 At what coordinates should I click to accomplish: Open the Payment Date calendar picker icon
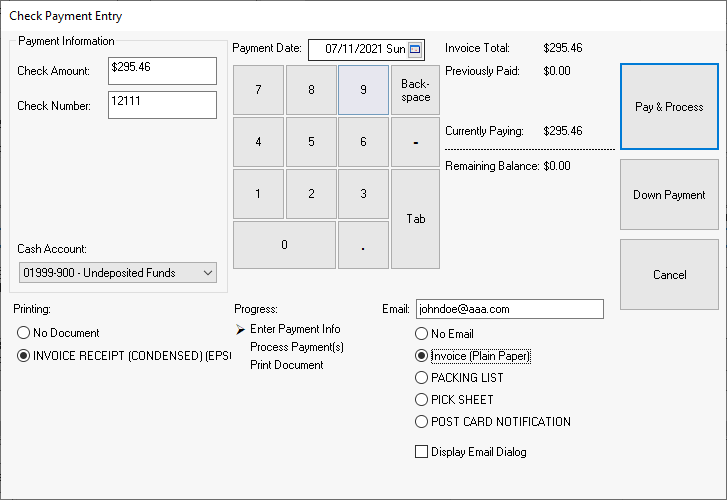click(x=416, y=49)
